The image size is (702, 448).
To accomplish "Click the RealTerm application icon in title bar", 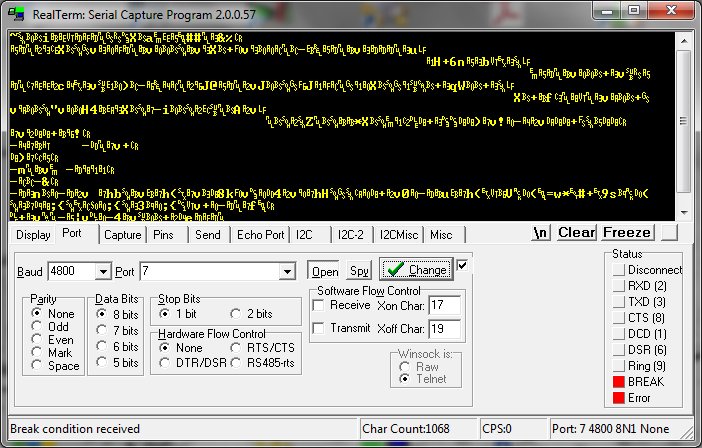I will 17,14.
